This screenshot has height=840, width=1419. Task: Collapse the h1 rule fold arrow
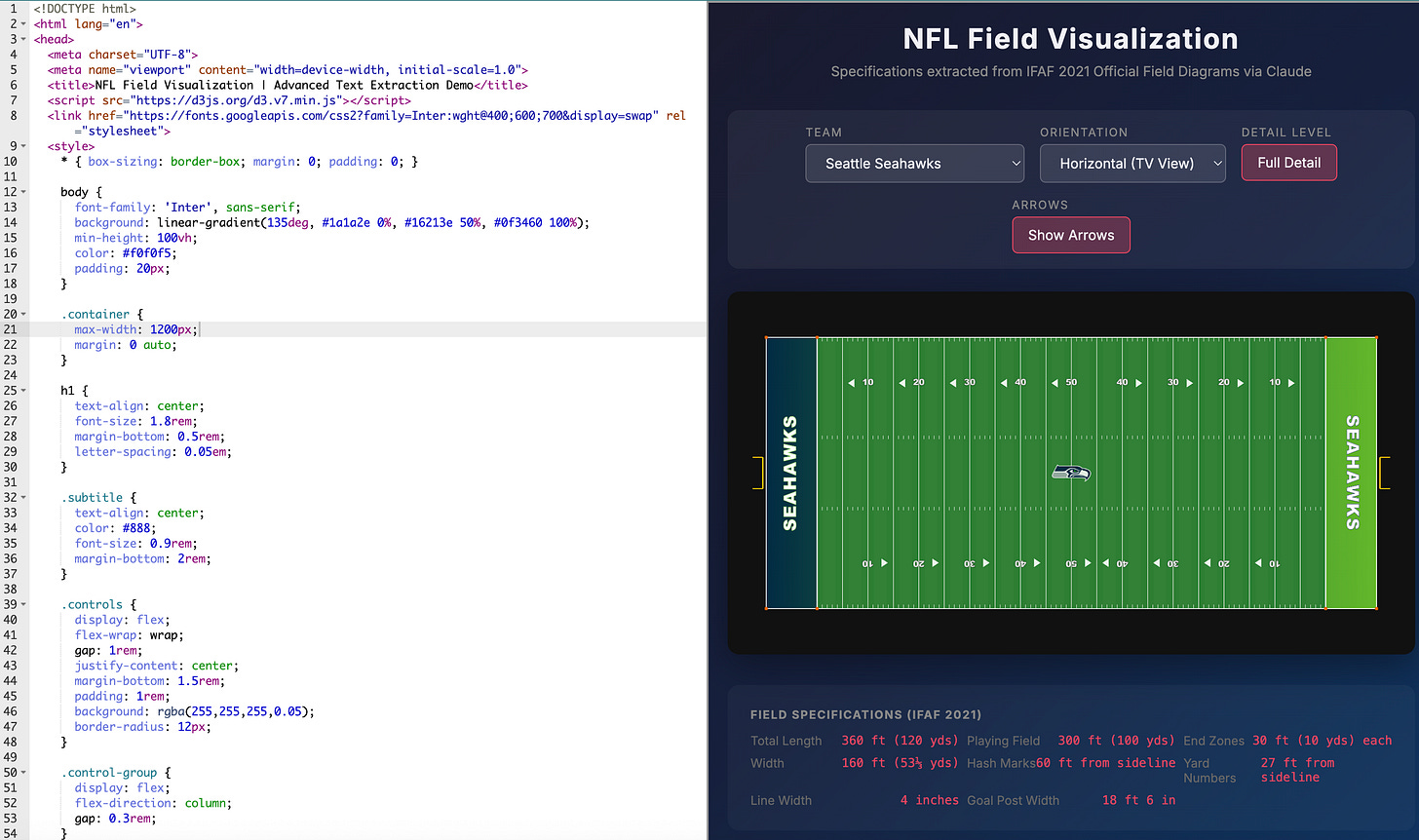coord(23,391)
